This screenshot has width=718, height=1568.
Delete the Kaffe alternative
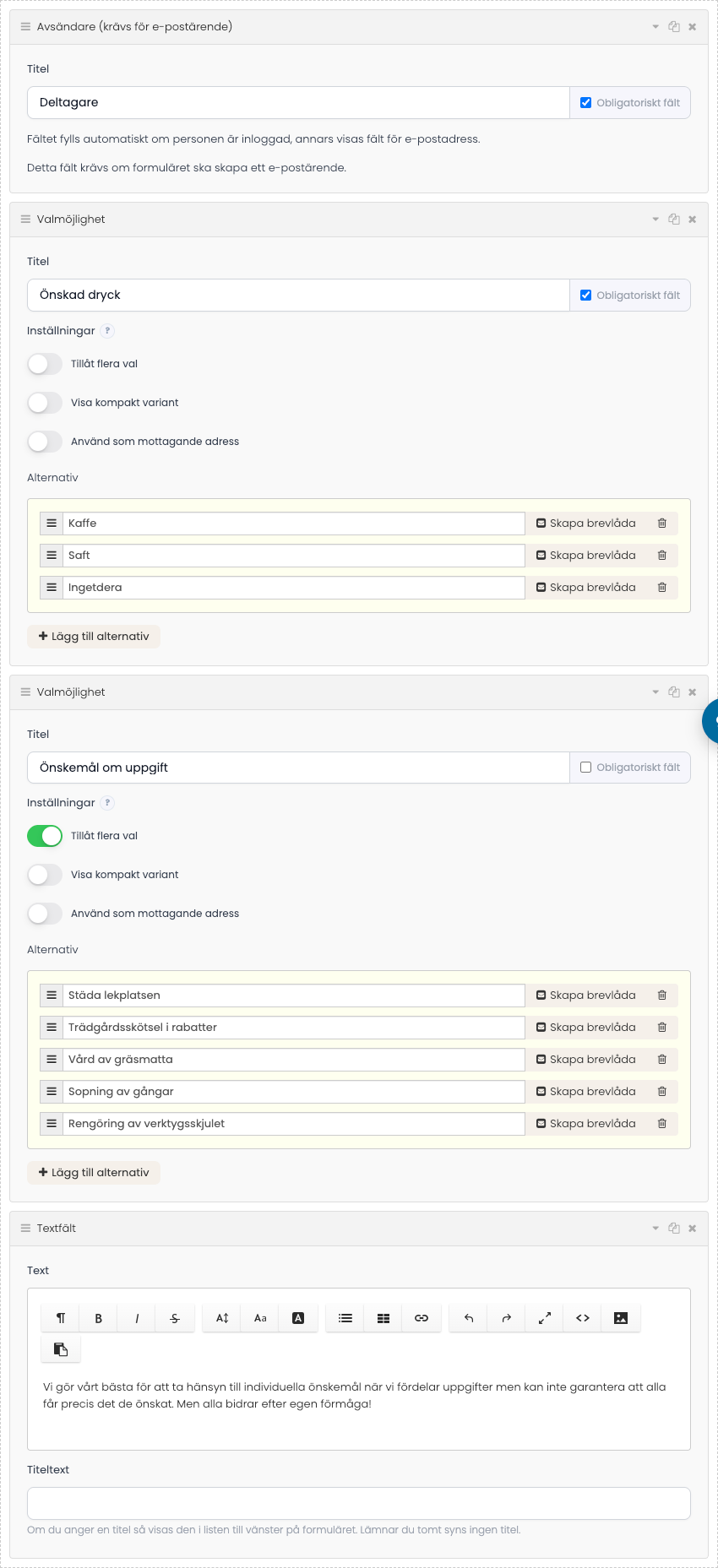662,524
